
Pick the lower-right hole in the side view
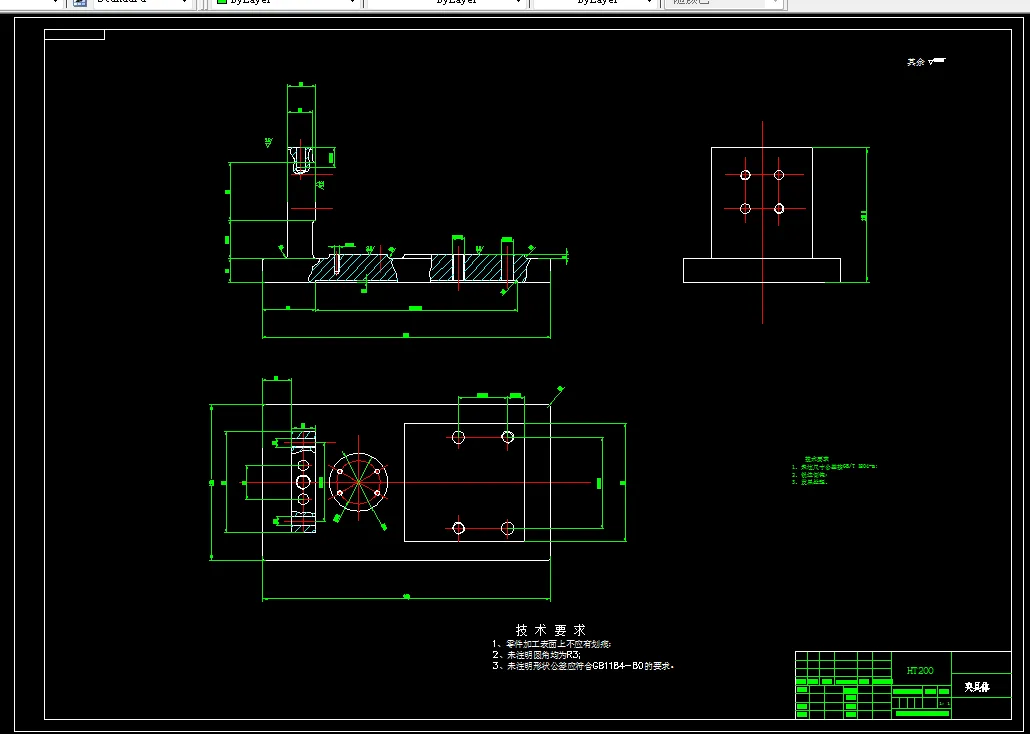[779, 208]
